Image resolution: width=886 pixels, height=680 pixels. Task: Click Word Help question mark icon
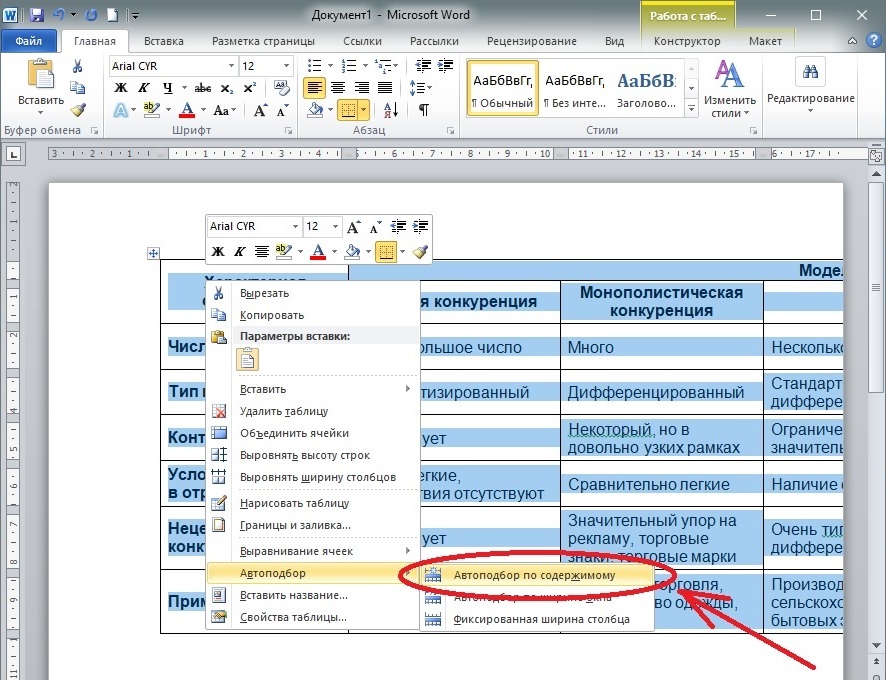pyautogui.click(x=874, y=41)
